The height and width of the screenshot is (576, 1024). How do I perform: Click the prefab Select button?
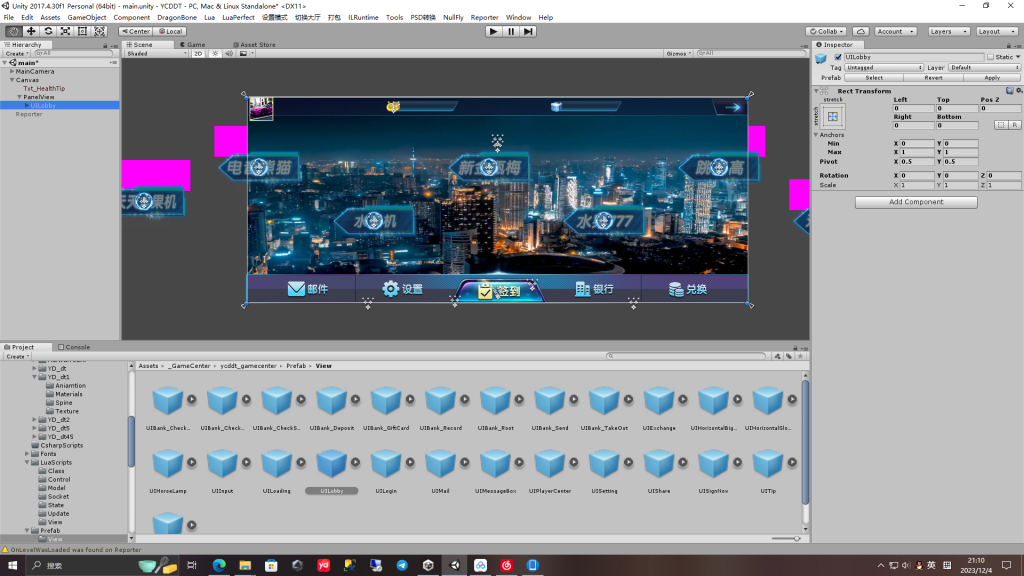tap(874, 78)
